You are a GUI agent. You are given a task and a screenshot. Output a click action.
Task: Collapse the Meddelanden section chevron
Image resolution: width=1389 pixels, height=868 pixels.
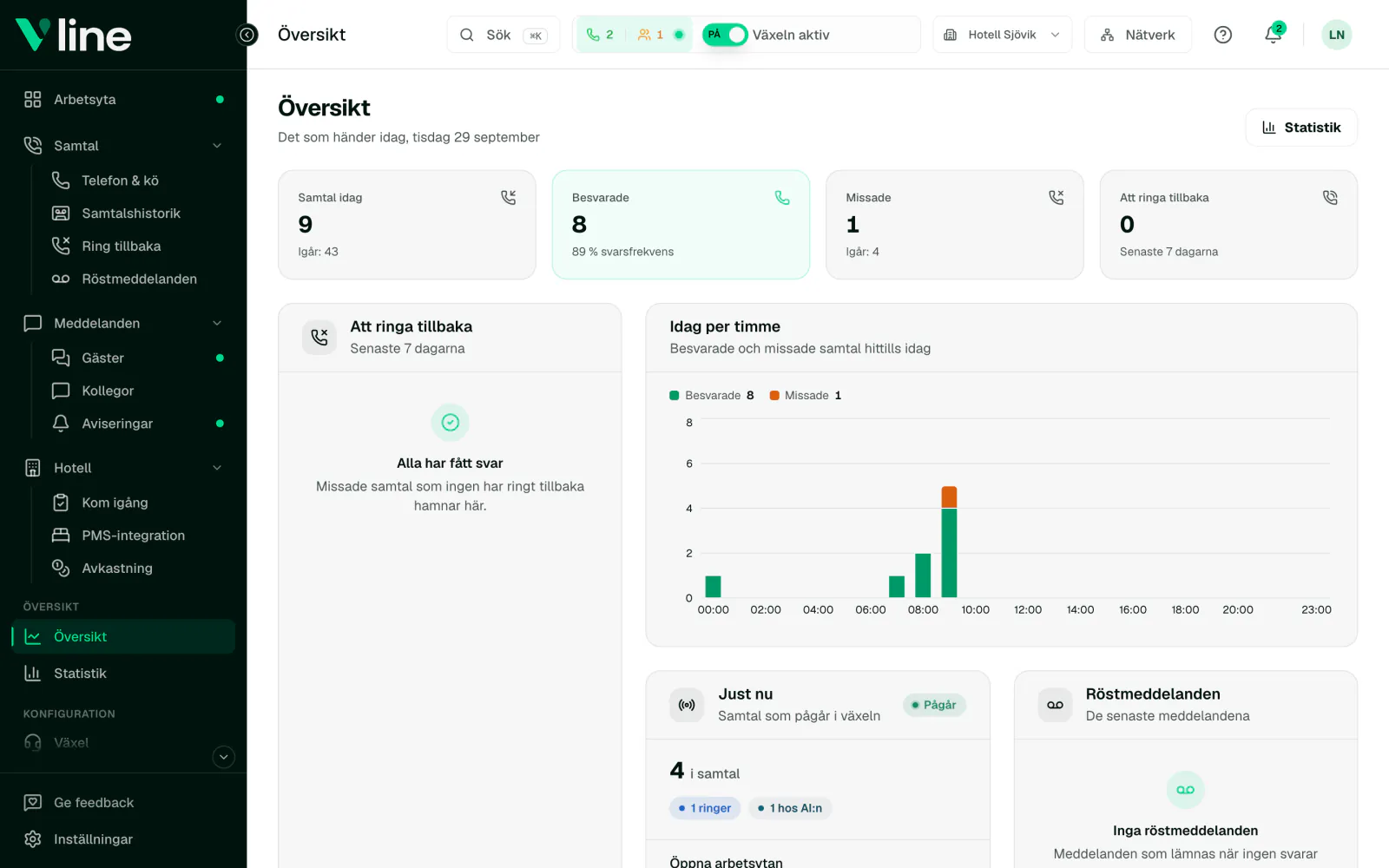click(217, 323)
